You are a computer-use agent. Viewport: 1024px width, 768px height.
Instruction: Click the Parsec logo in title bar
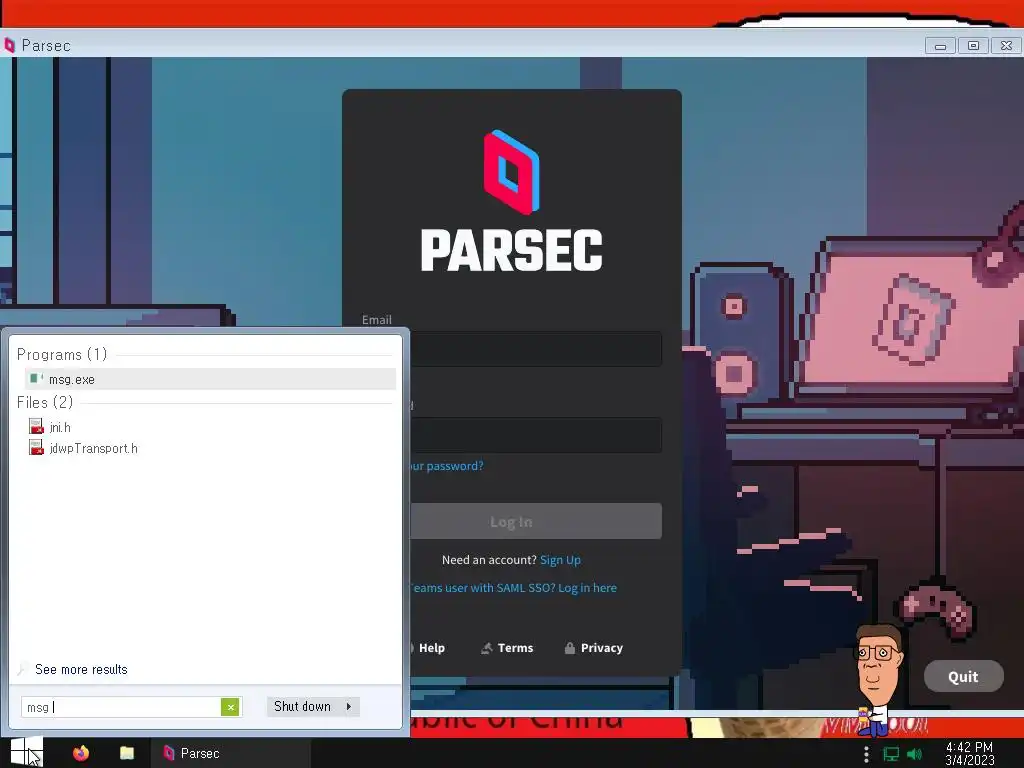(9, 45)
